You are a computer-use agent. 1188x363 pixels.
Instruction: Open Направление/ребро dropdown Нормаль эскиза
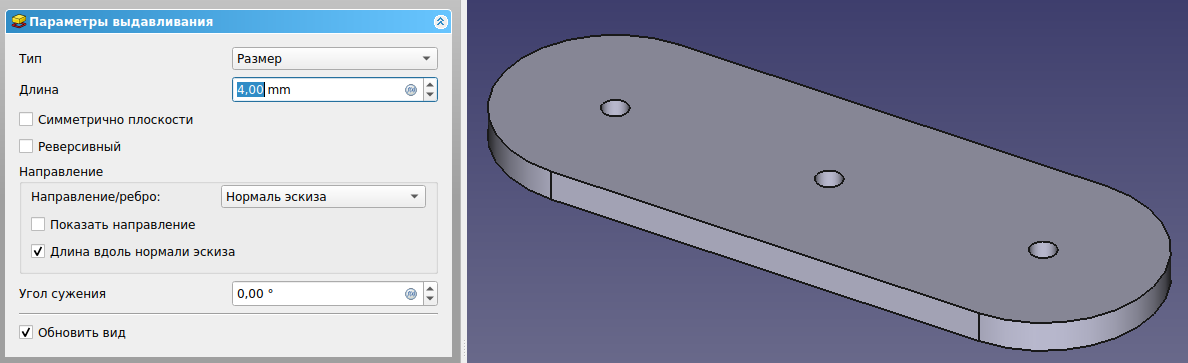click(324, 196)
